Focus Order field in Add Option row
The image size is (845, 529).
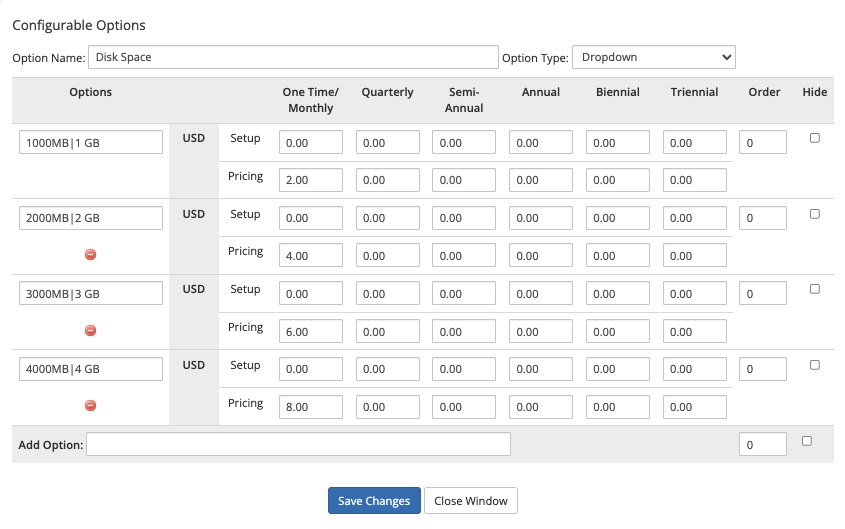[763, 444]
